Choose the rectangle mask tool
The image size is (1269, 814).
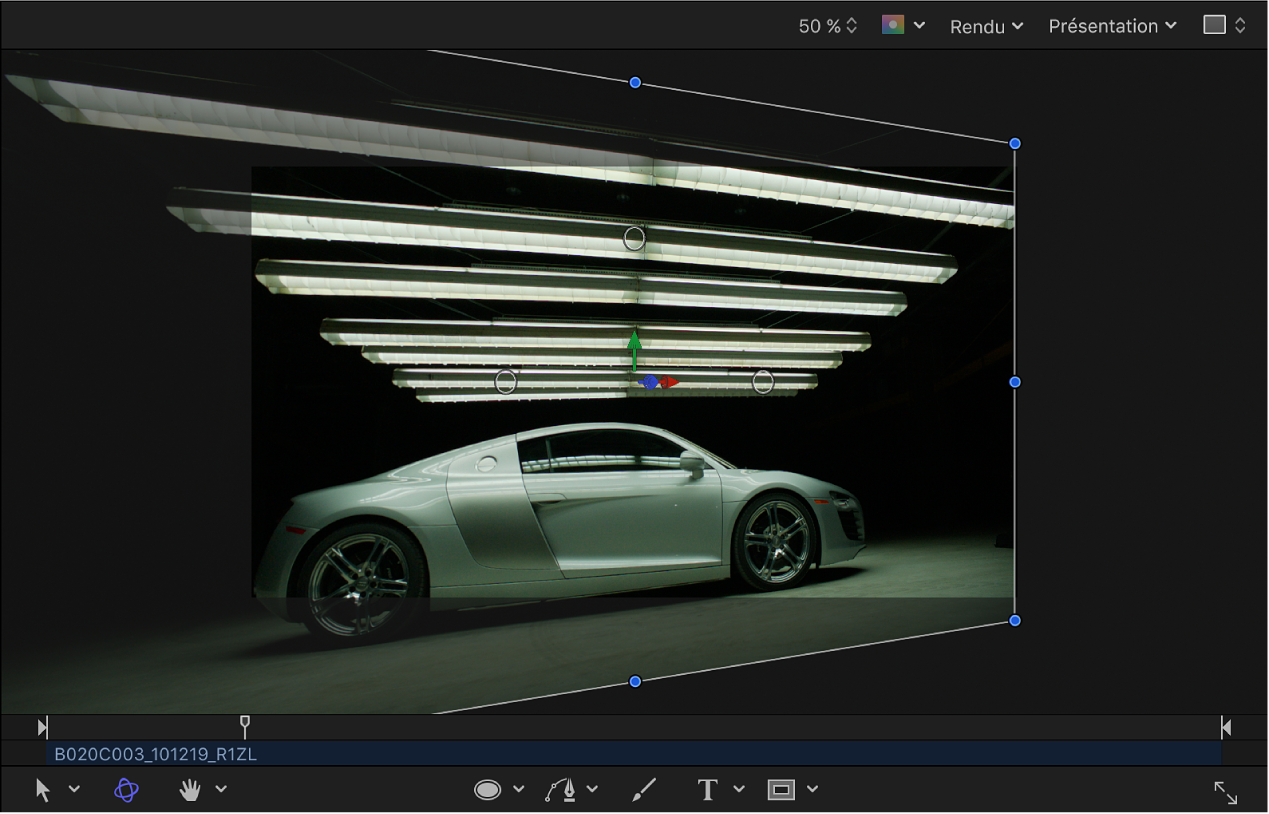[781, 790]
